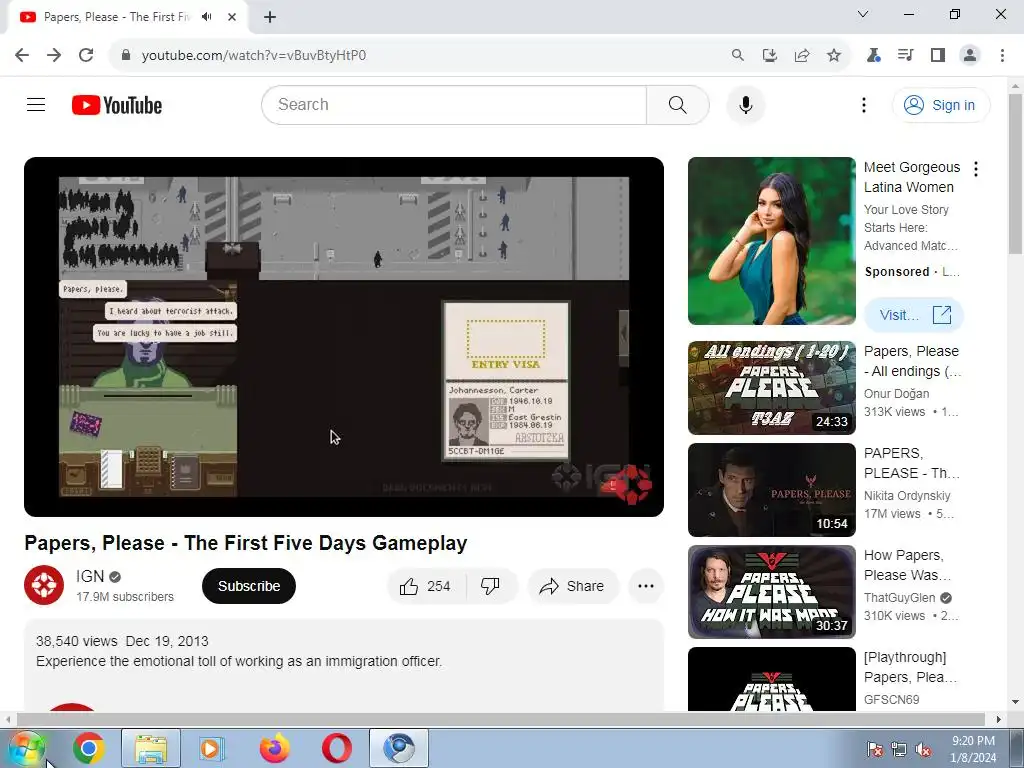Subscribe to the IGN channel
The image size is (1024, 768).
click(x=249, y=586)
